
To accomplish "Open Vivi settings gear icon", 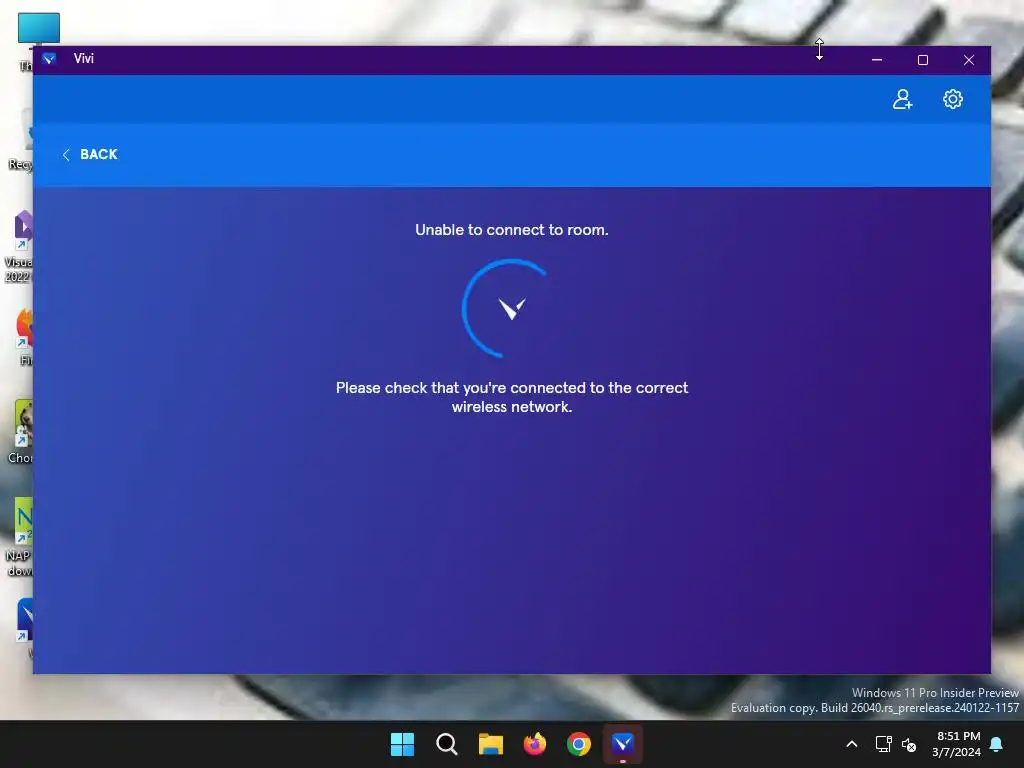I will pos(953,99).
